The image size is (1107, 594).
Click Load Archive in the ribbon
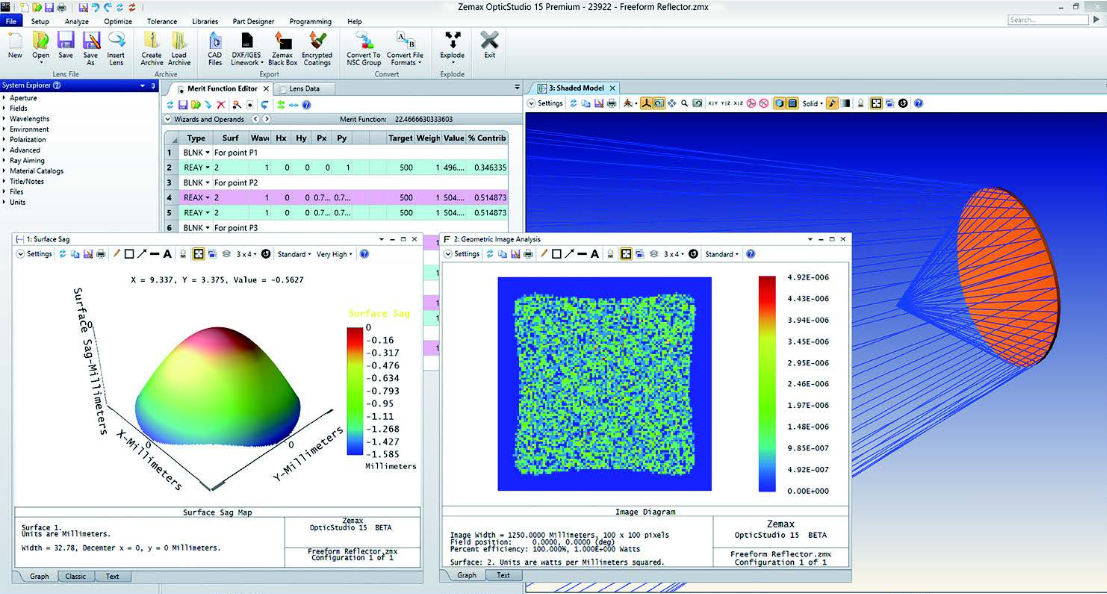tap(179, 48)
